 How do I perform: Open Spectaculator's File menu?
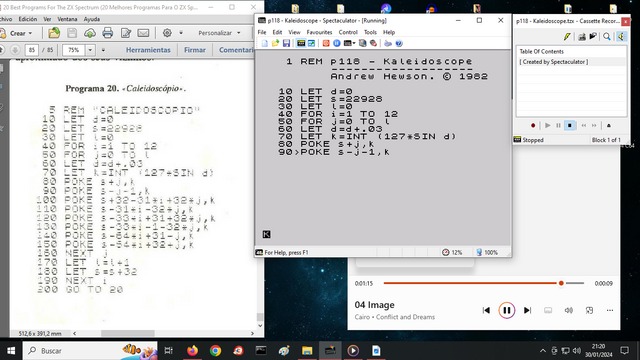point(262,32)
